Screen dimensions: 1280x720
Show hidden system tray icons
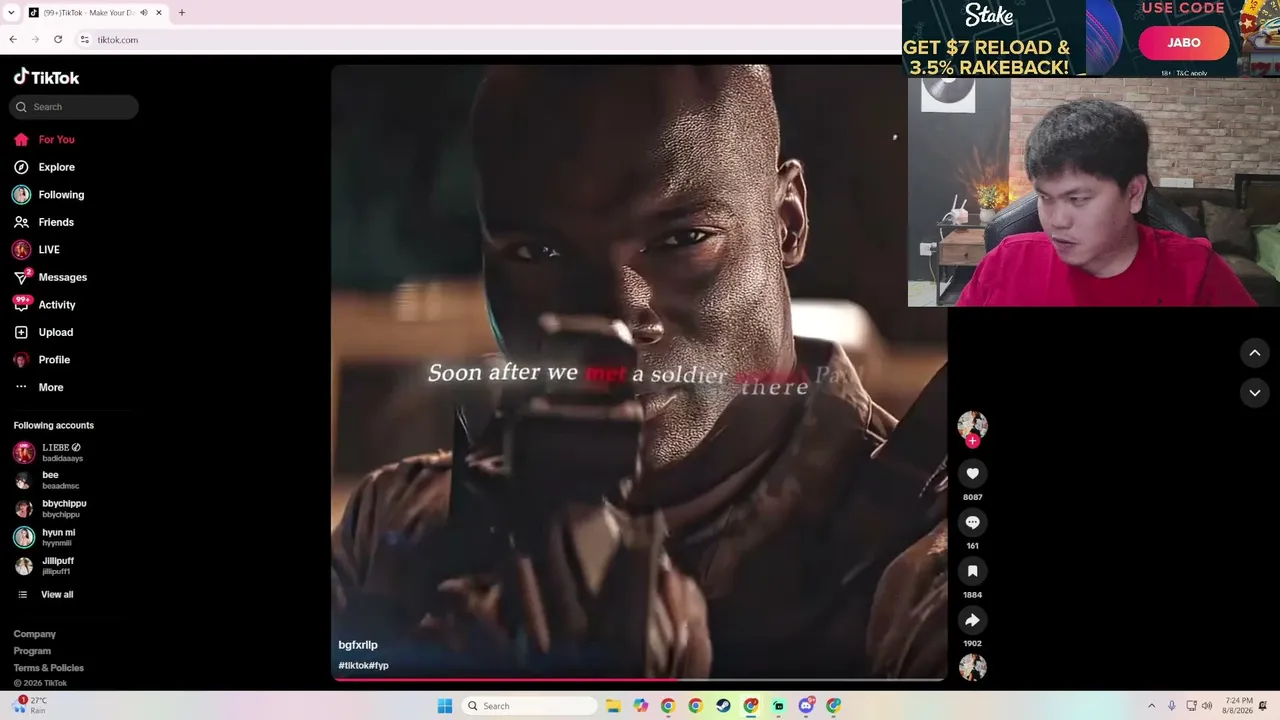[x=1151, y=706]
